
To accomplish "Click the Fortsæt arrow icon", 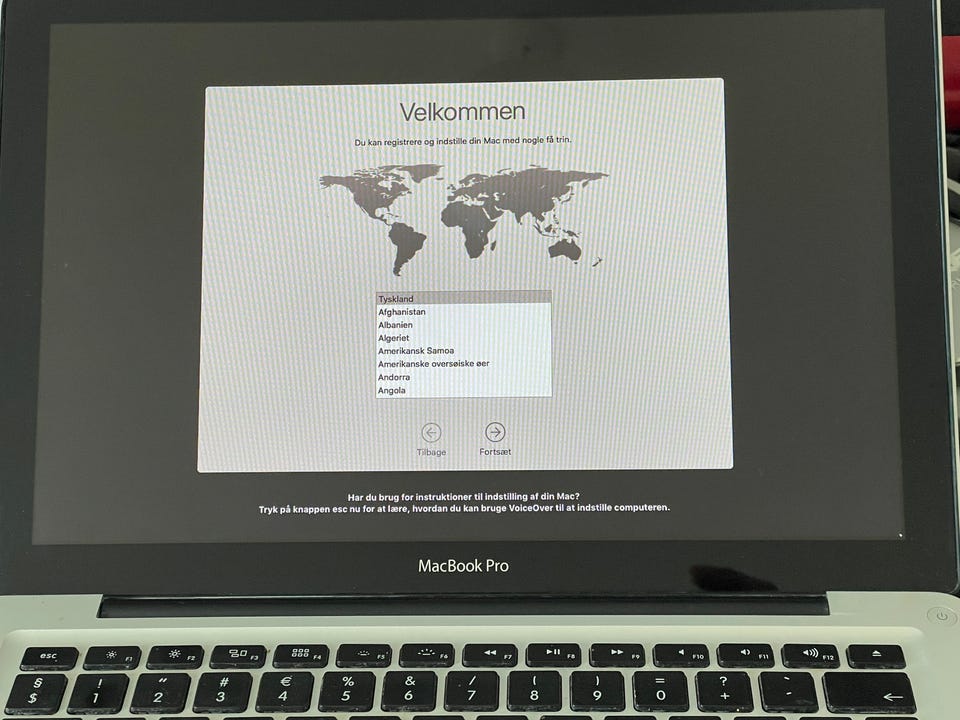I will 495,432.
